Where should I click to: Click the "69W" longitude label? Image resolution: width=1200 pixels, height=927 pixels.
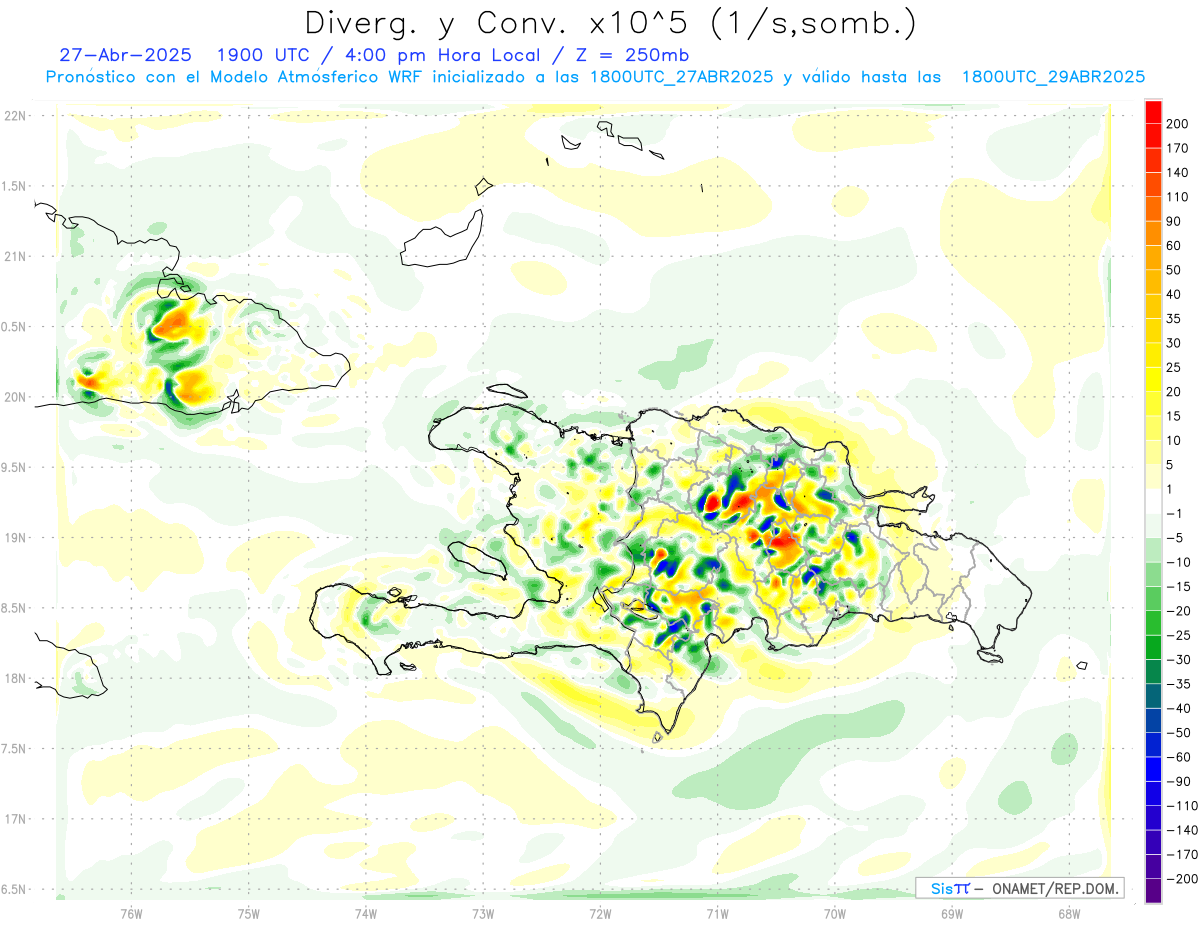tap(952, 913)
